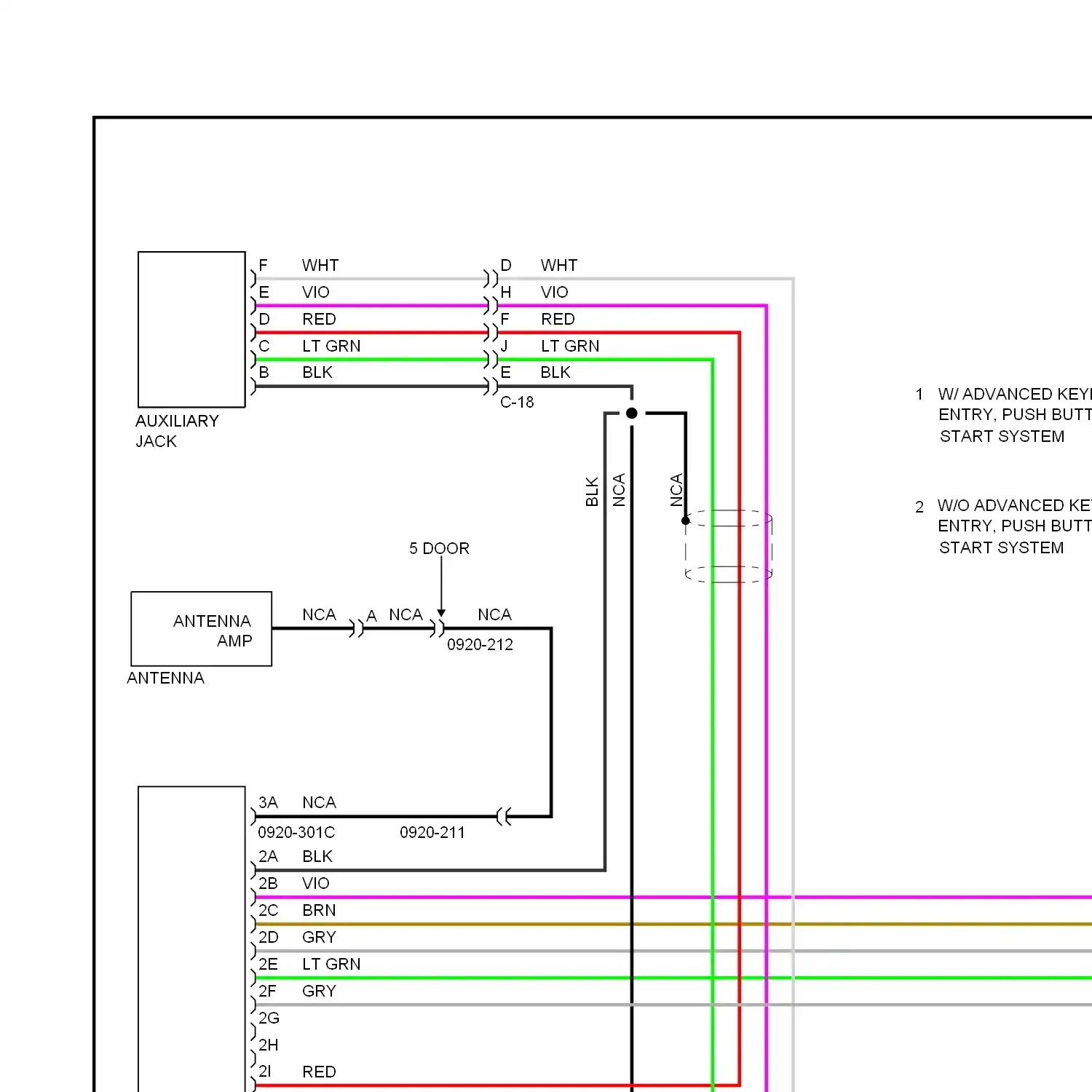Click pin label "2H"
Screen dimensions: 1092x1092
point(268,1045)
